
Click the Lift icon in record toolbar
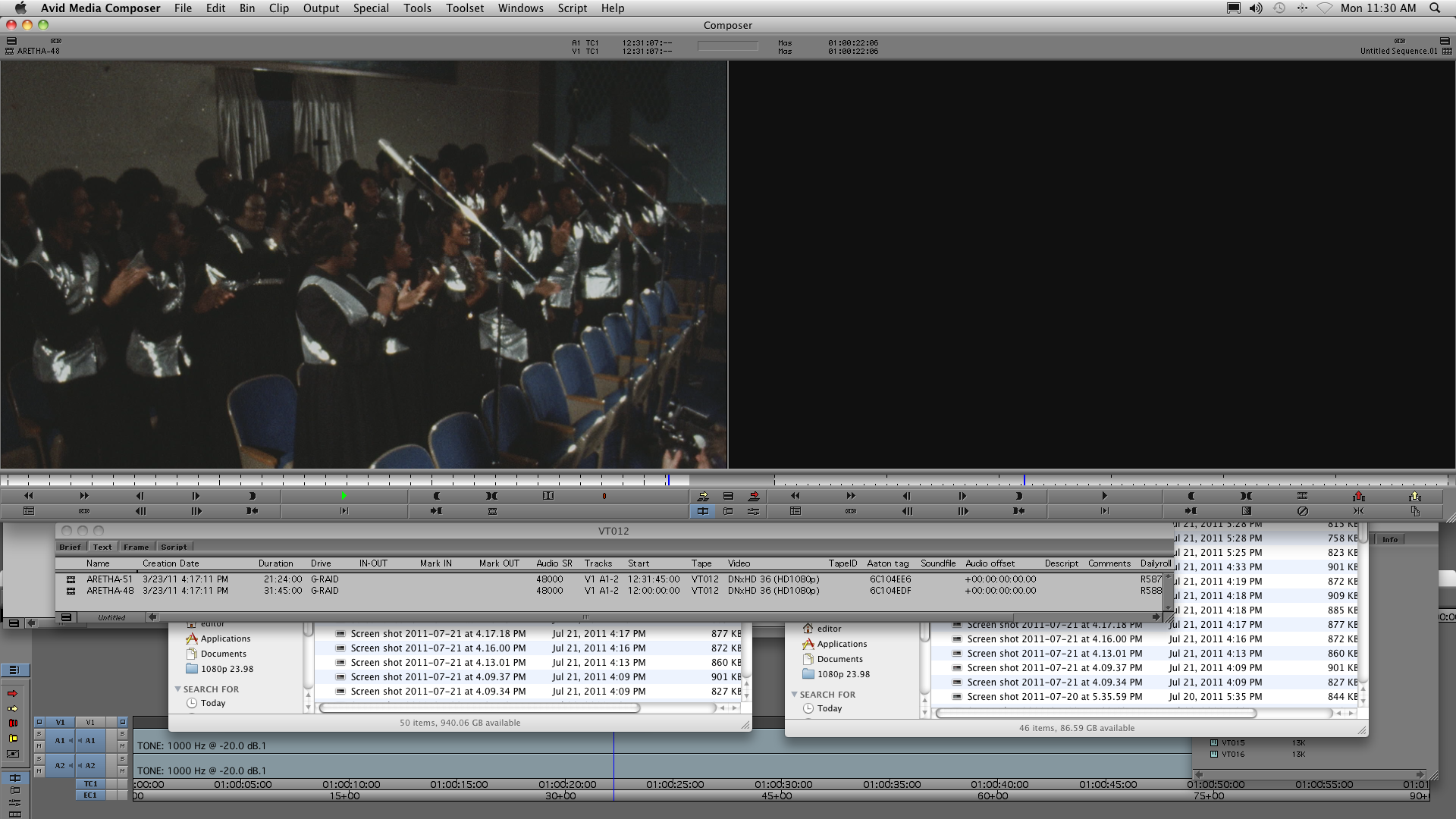point(1358,496)
